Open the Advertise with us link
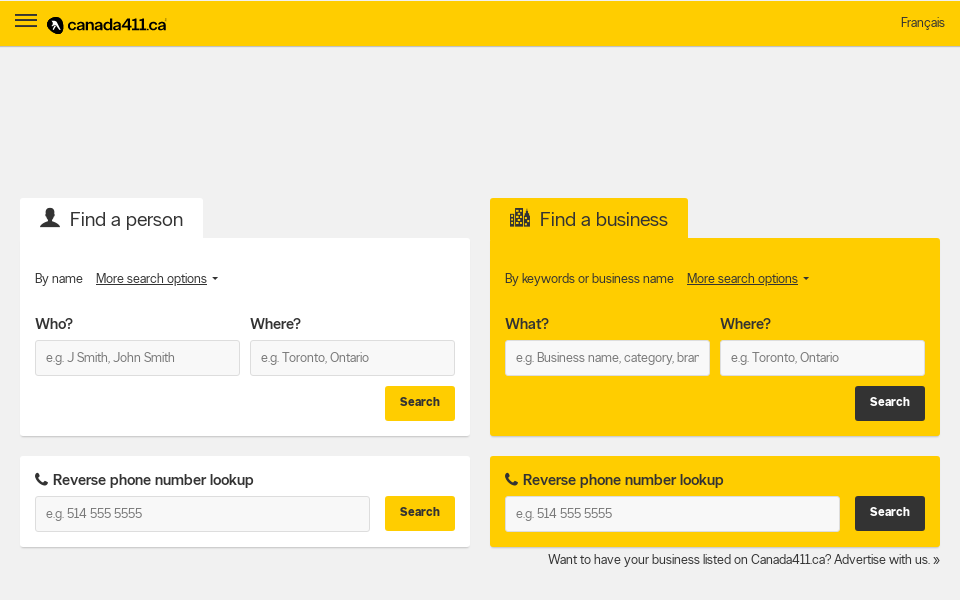 point(886,560)
